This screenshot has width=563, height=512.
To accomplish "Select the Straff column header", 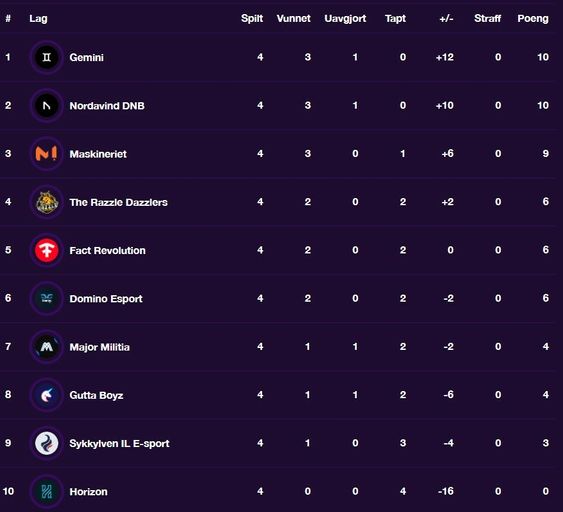I will (x=487, y=18).
